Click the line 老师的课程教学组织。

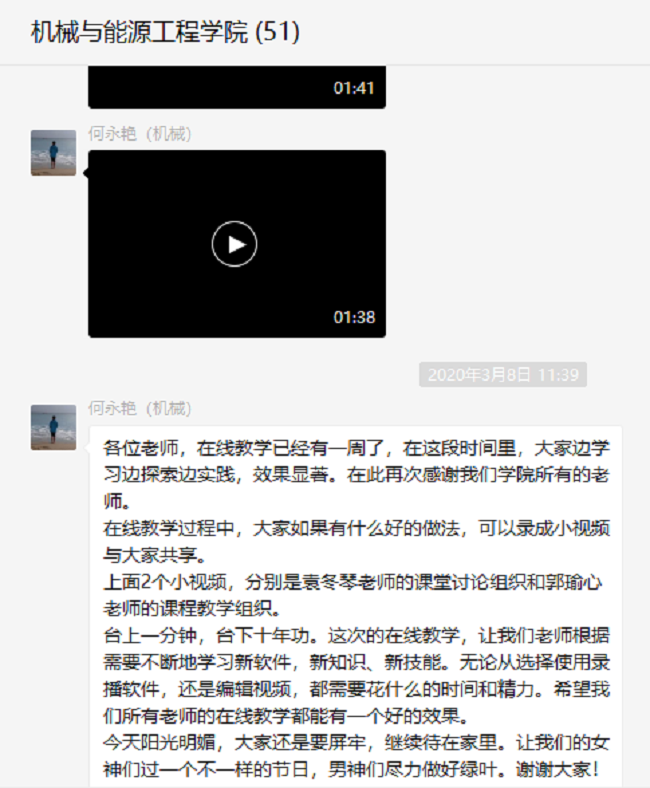(x=192, y=609)
